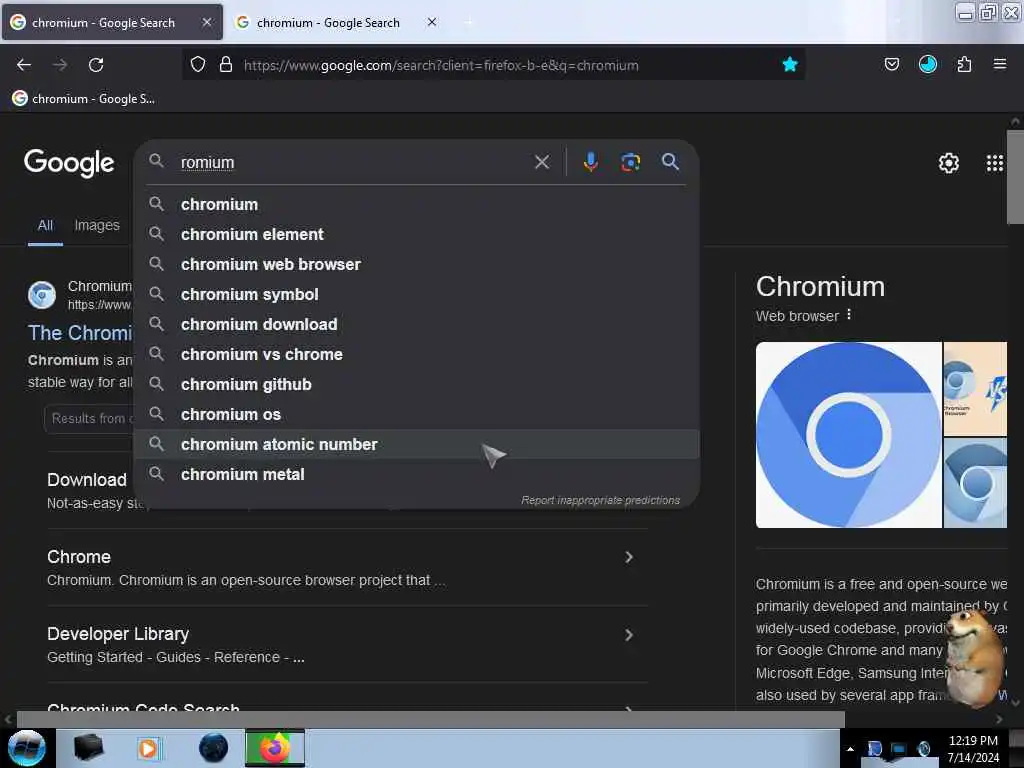The height and width of the screenshot is (768, 1024).
Task: Expand the Developer Library sitelink chevron
Action: point(628,635)
